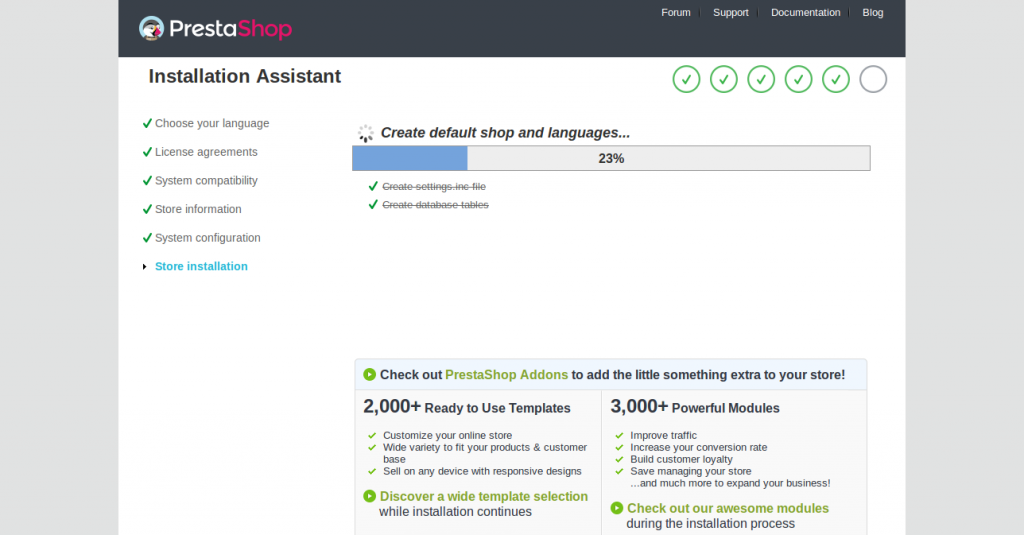Select the Store information step
This screenshot has width=1024, height=535.
(x=198, y=209)
